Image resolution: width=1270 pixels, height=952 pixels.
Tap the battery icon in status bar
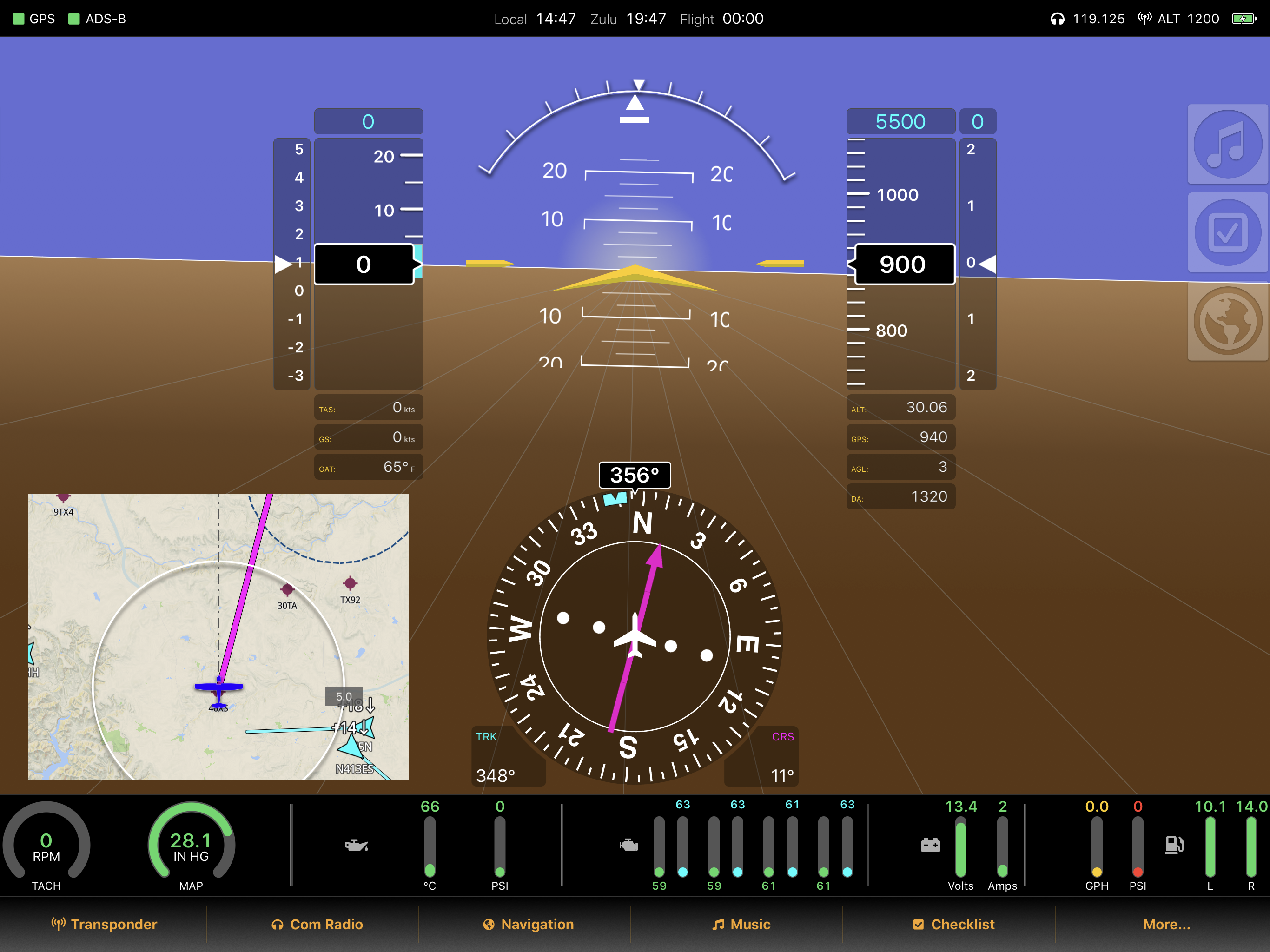click(x=1244, y=19)
